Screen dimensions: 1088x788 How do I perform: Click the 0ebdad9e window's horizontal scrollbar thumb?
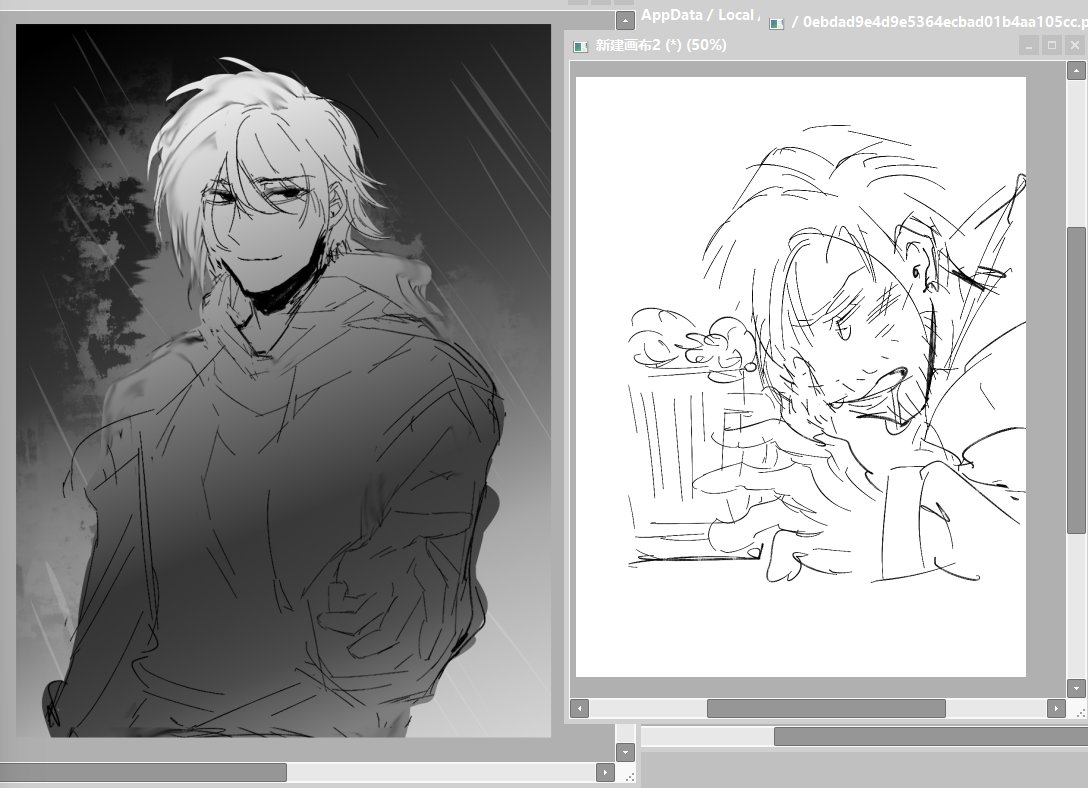[x=930, y=736]
